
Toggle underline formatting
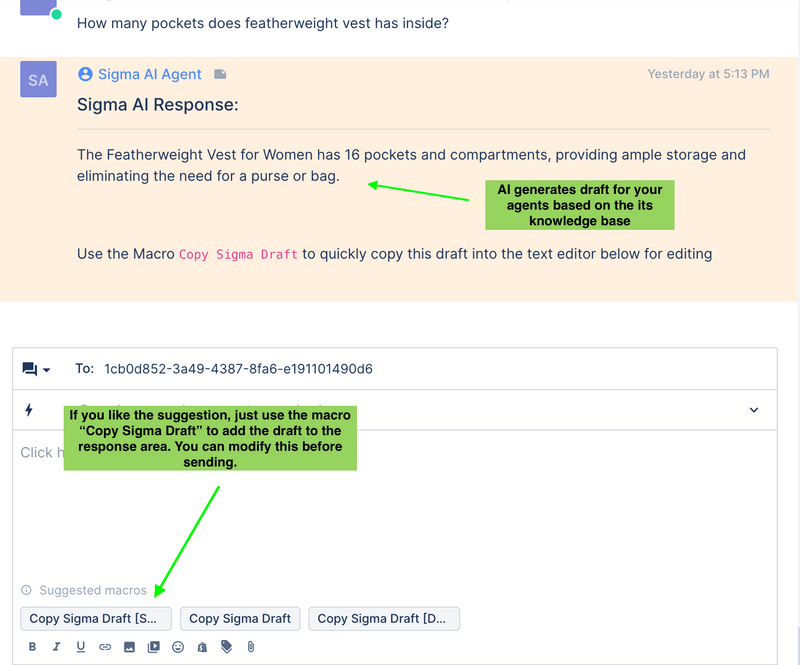81,647
